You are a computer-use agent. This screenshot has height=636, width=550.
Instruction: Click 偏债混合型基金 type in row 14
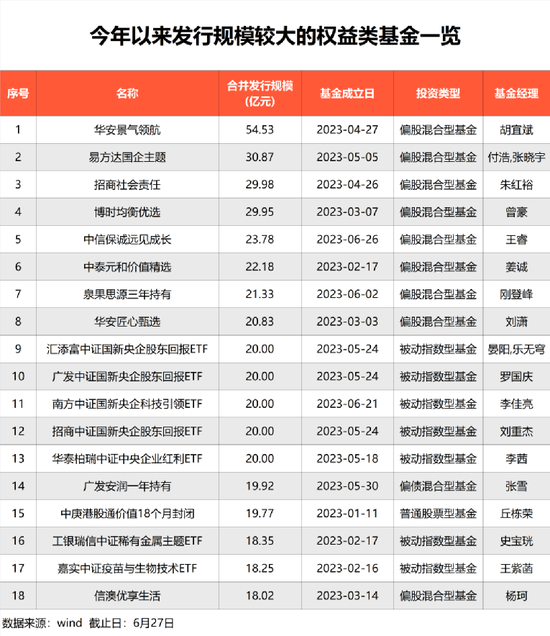(x=438, y=486)
